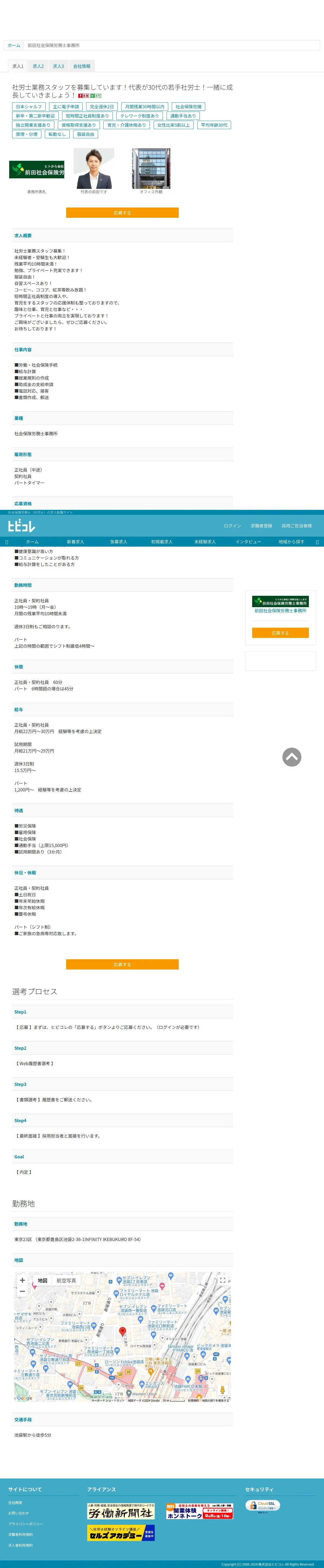This screenshot has height=1568, width=324.
Task: Click the sidebar 応募する button
Action: click(280, 633)
